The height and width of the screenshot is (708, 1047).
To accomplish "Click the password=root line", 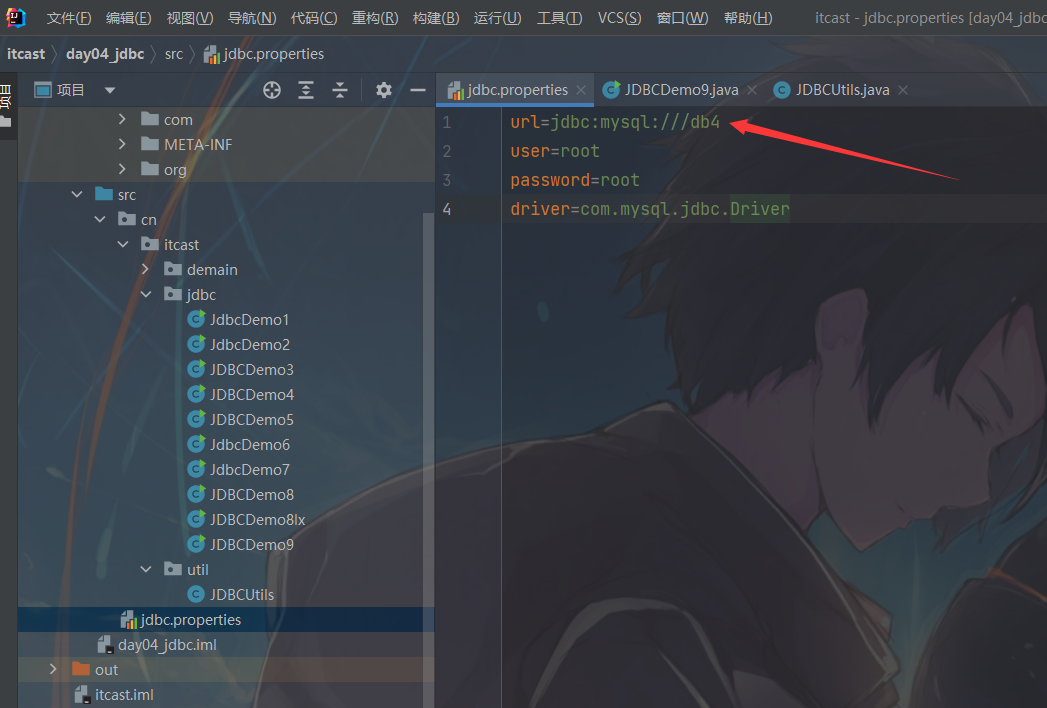I will click(575, 180).
